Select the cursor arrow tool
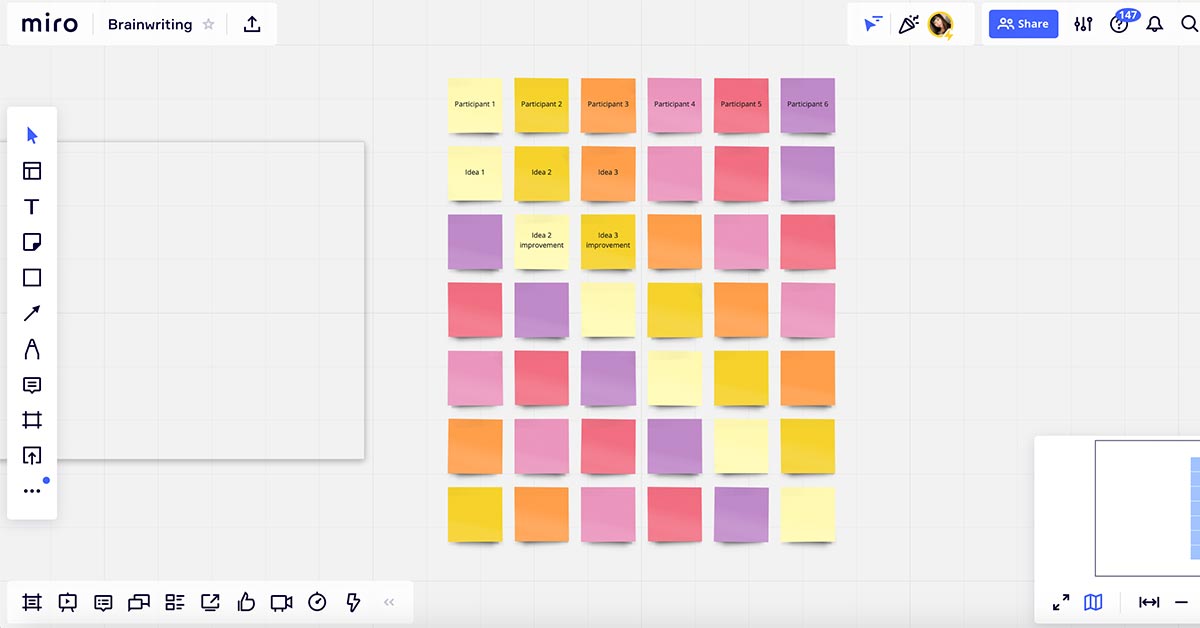This screenshot has height=628, width=1200. click(x=32, y=135)
